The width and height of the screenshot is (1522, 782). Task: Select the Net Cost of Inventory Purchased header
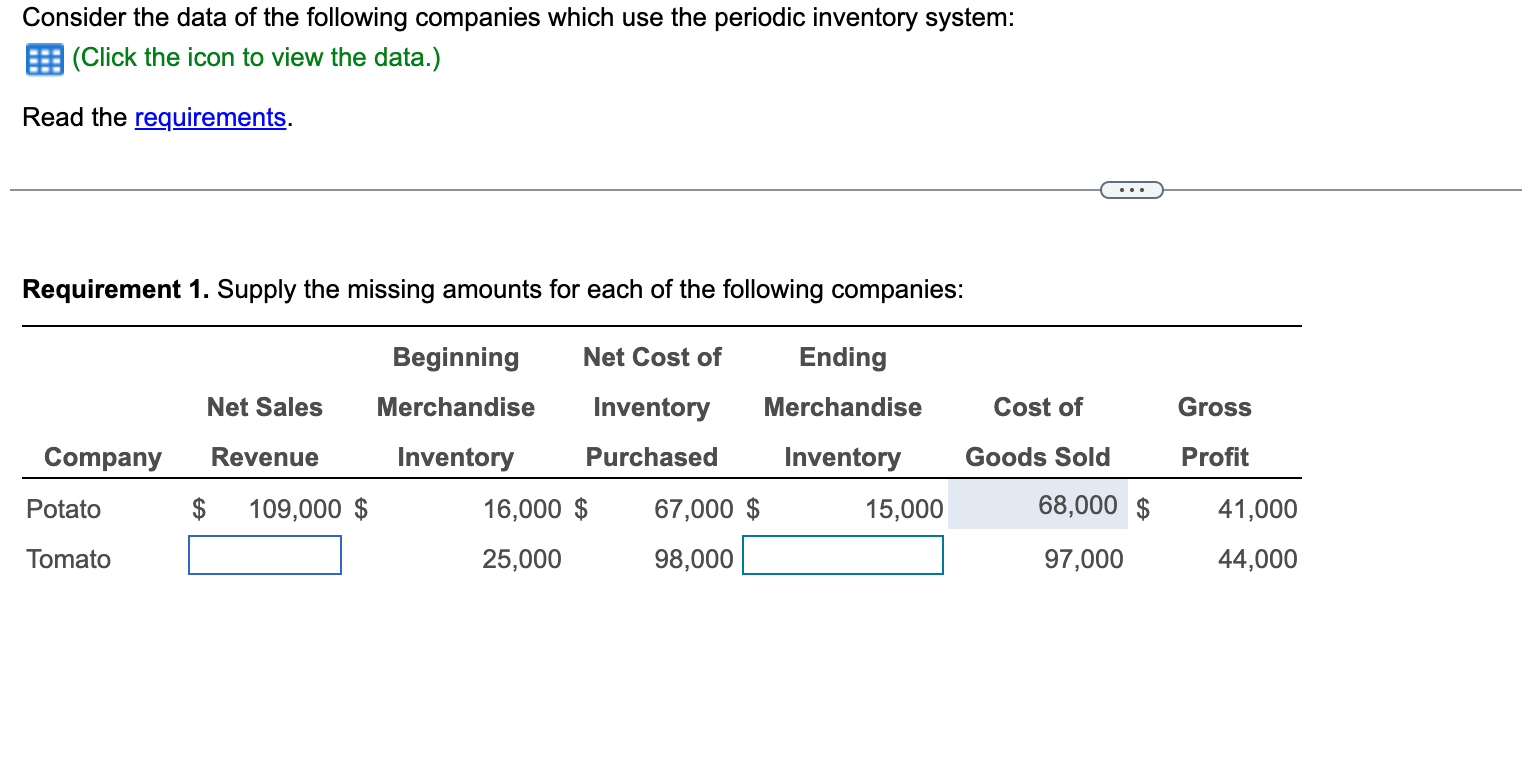pos(651,407)
